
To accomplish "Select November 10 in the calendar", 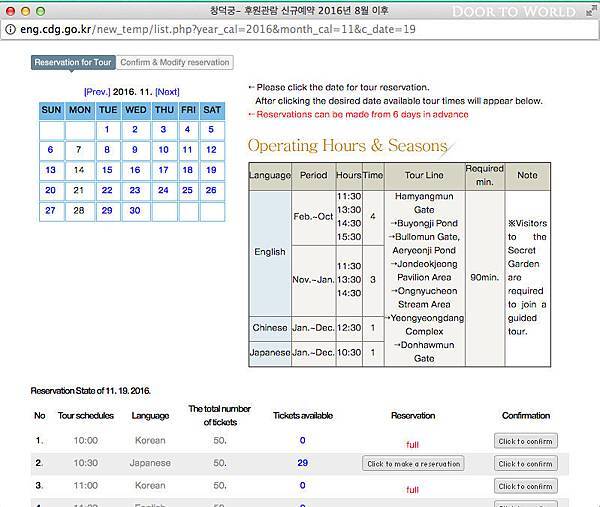I will (163, 150).
